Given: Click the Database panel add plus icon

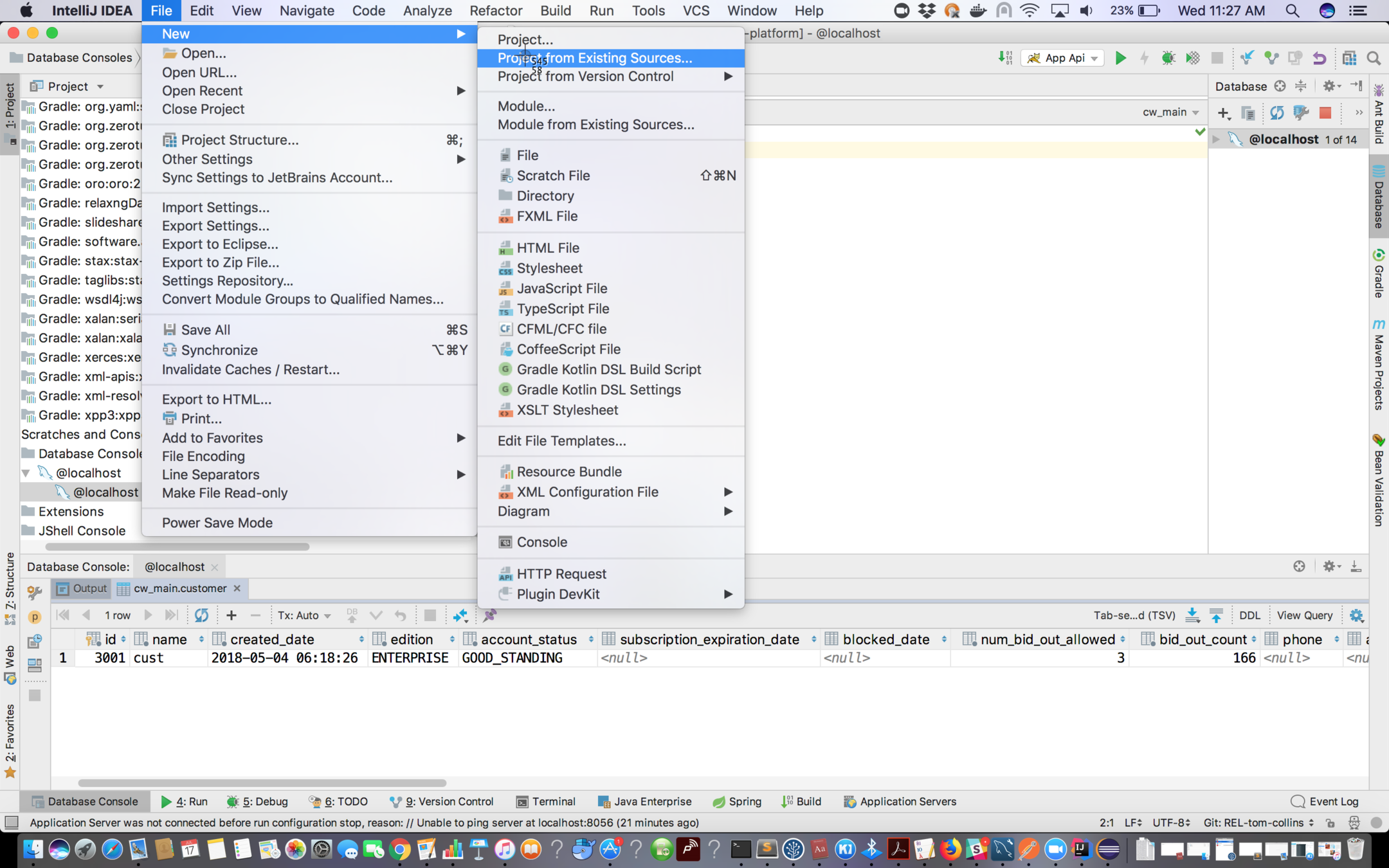Looking at the screenshot, I should click(1224, 113).
